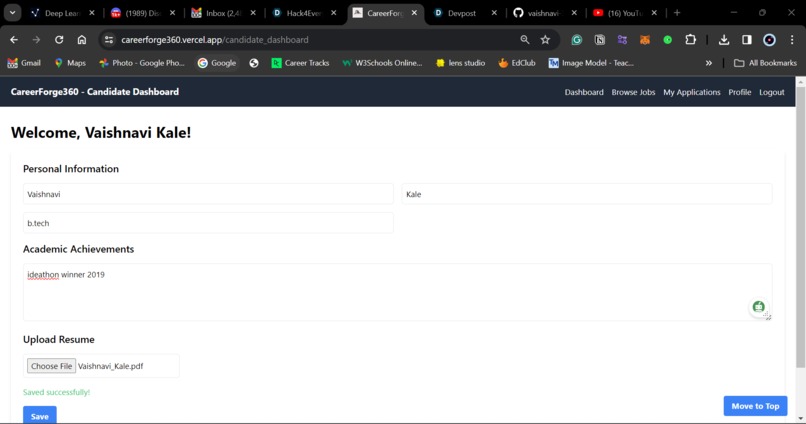The height and width of the screenshot is (424, 806).
Task: Open the EdClub bookmark
Action: point(517,63)
